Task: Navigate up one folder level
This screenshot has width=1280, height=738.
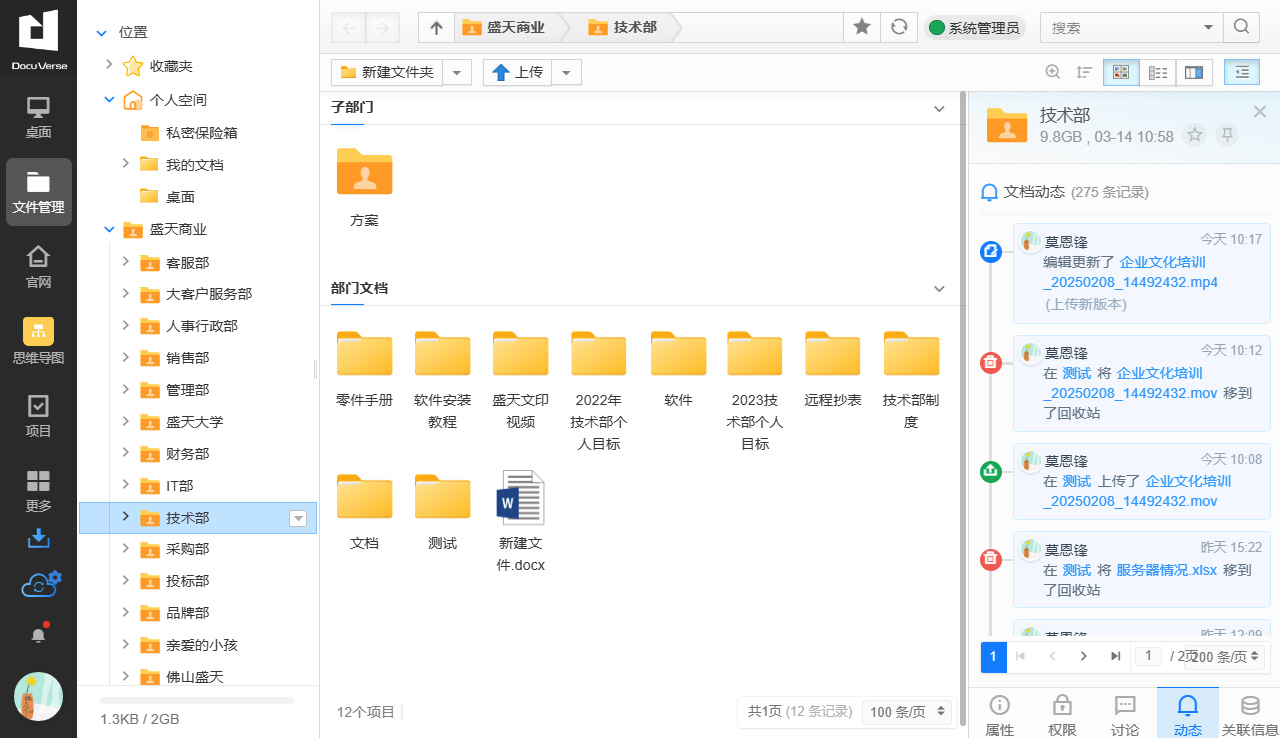Action: pos(436,27)
